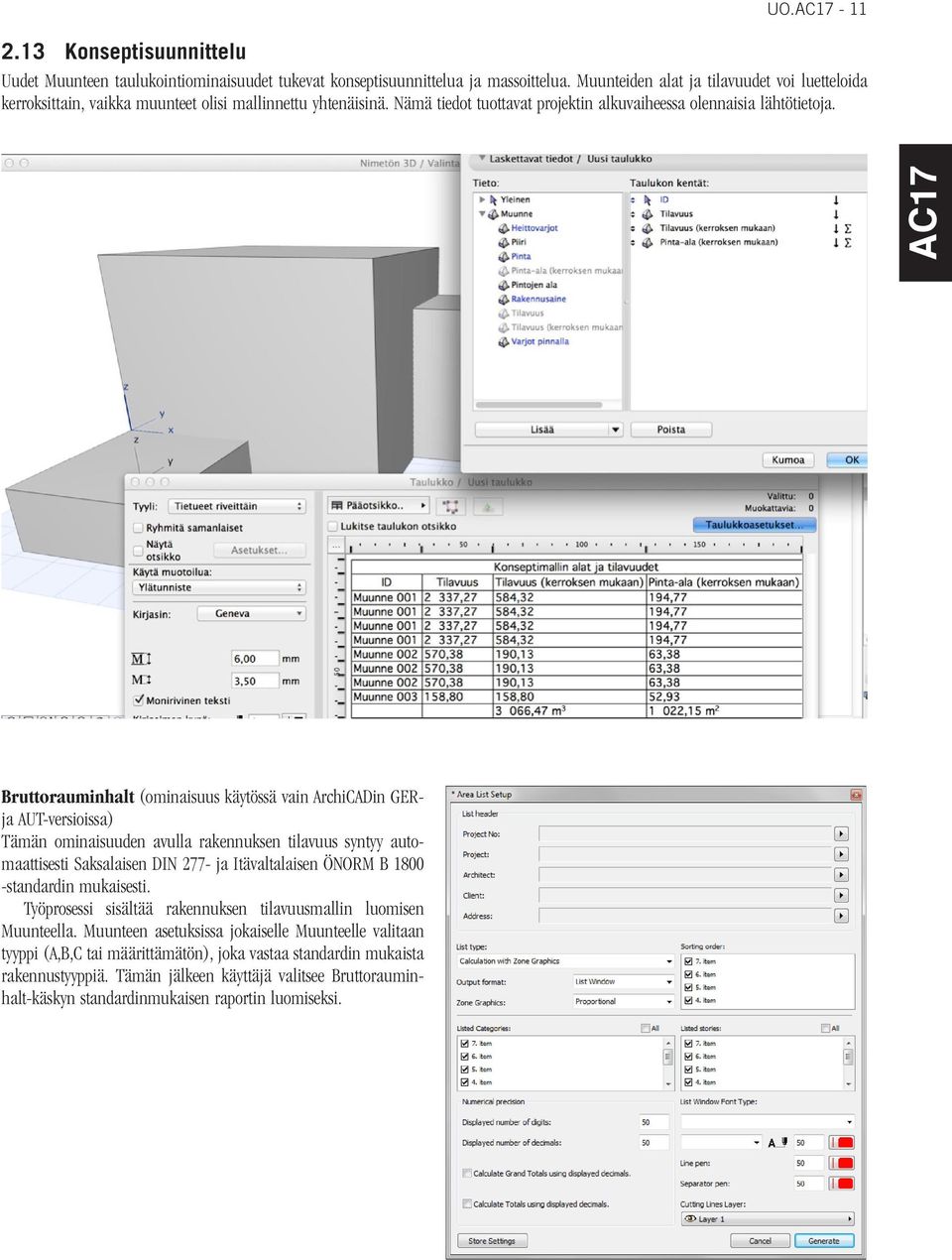Click table cell Konseptimallin alat ja tilavuudet
This screenshot has width=952, height=1260.
click(x=575, y=567)
